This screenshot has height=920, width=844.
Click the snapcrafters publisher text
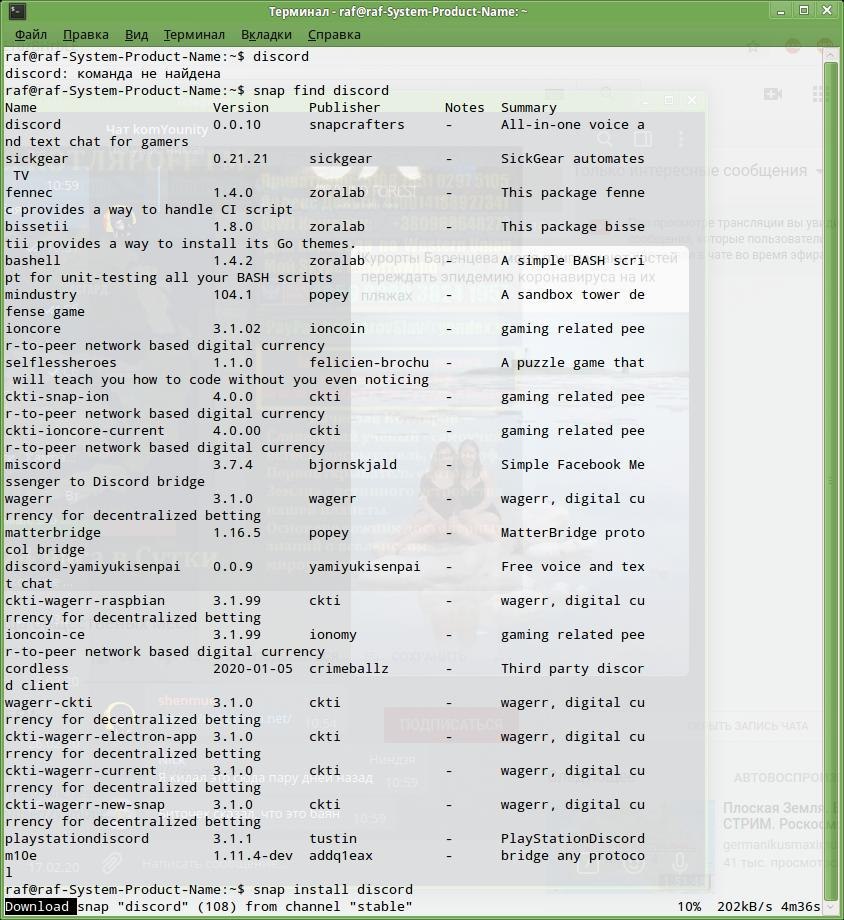tap(357, 124)
